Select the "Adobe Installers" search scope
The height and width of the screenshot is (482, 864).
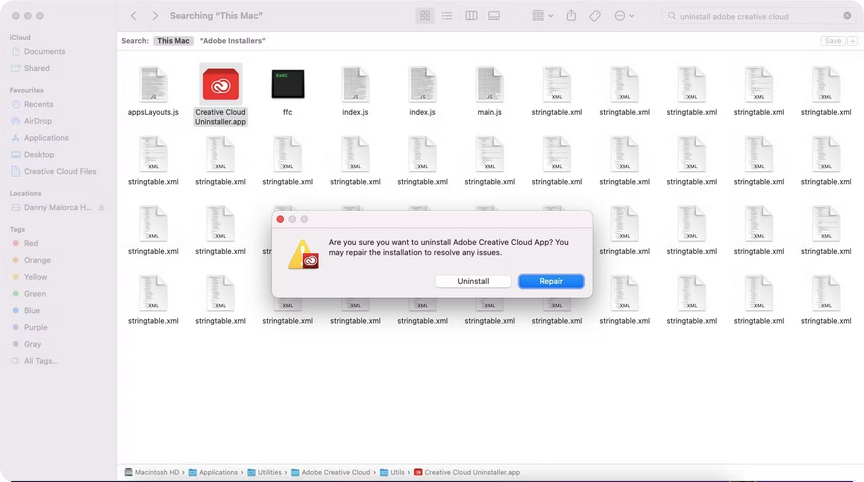coord(233,41)
